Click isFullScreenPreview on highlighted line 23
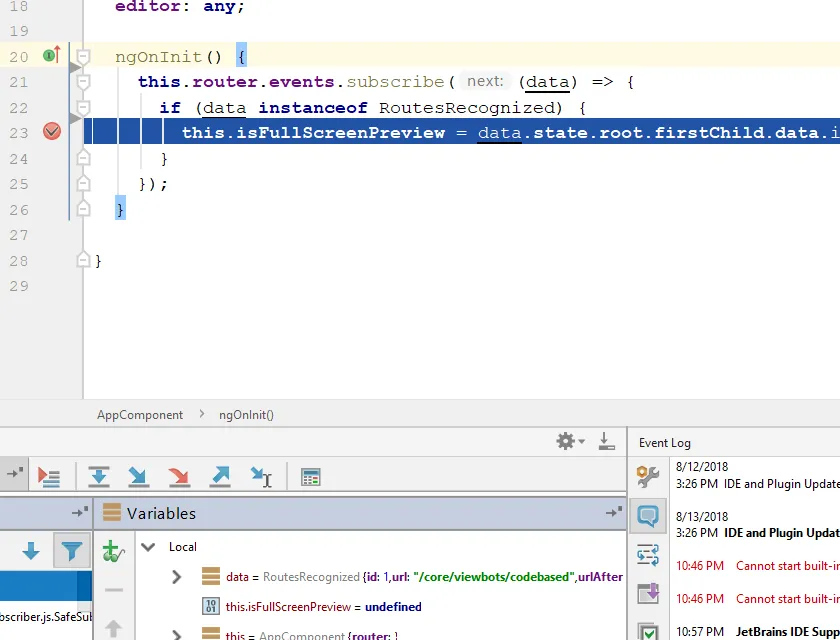 (x=340, y=132)
